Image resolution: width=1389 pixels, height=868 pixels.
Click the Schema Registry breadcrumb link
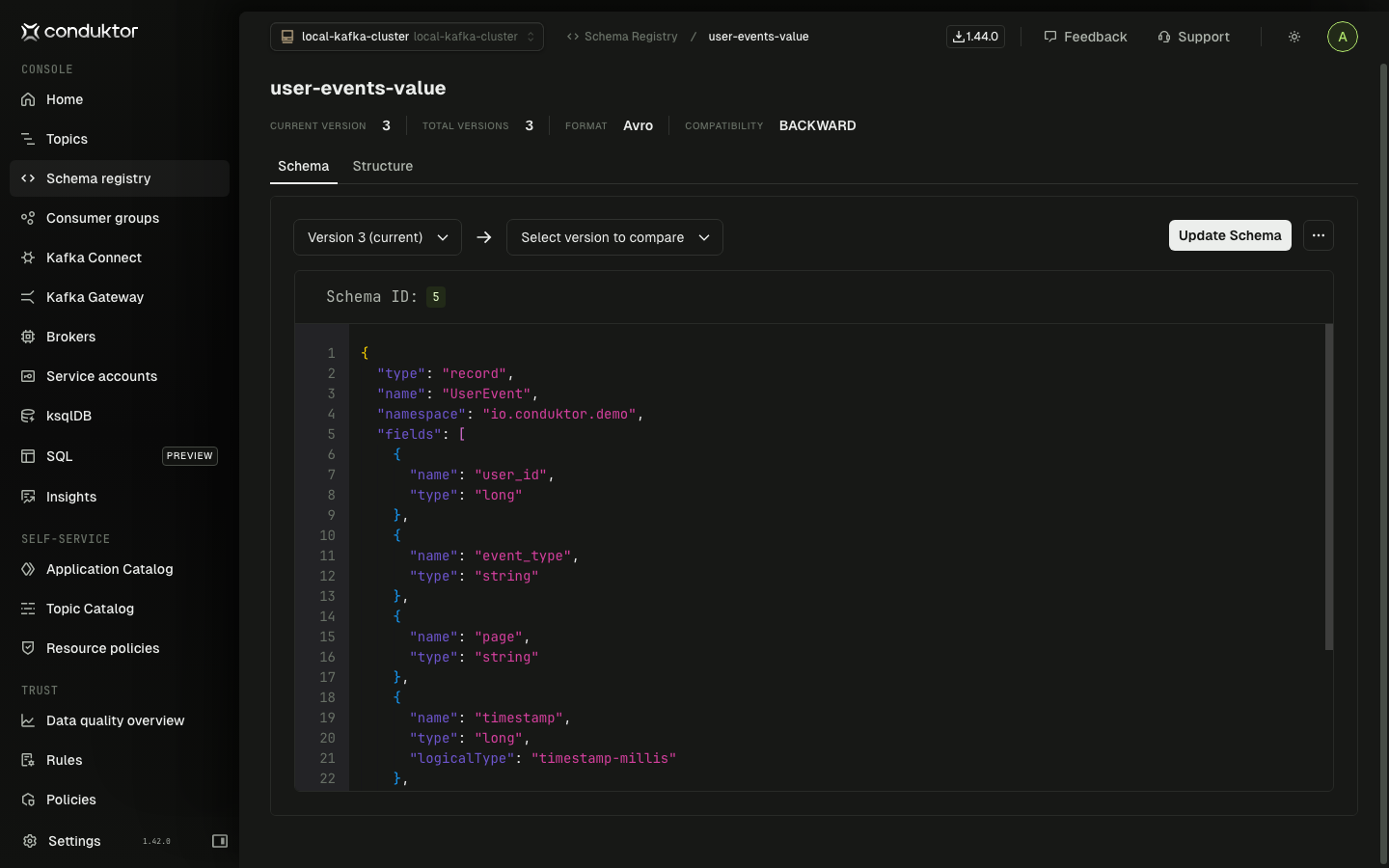tap(629, 36)
